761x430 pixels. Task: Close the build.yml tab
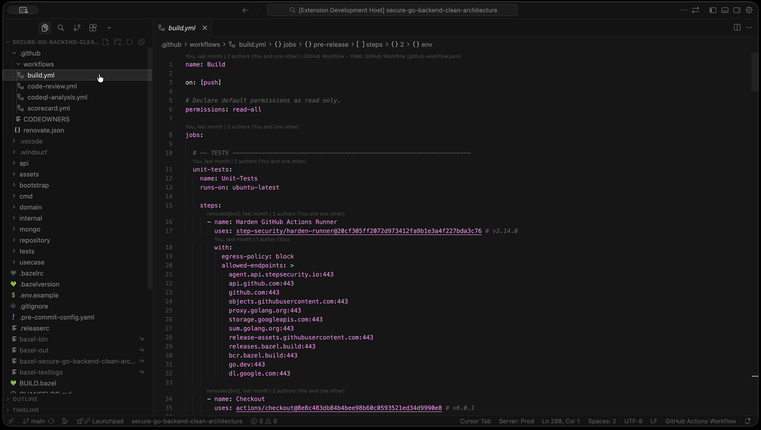pyautogui.click(x=205, y=28)
